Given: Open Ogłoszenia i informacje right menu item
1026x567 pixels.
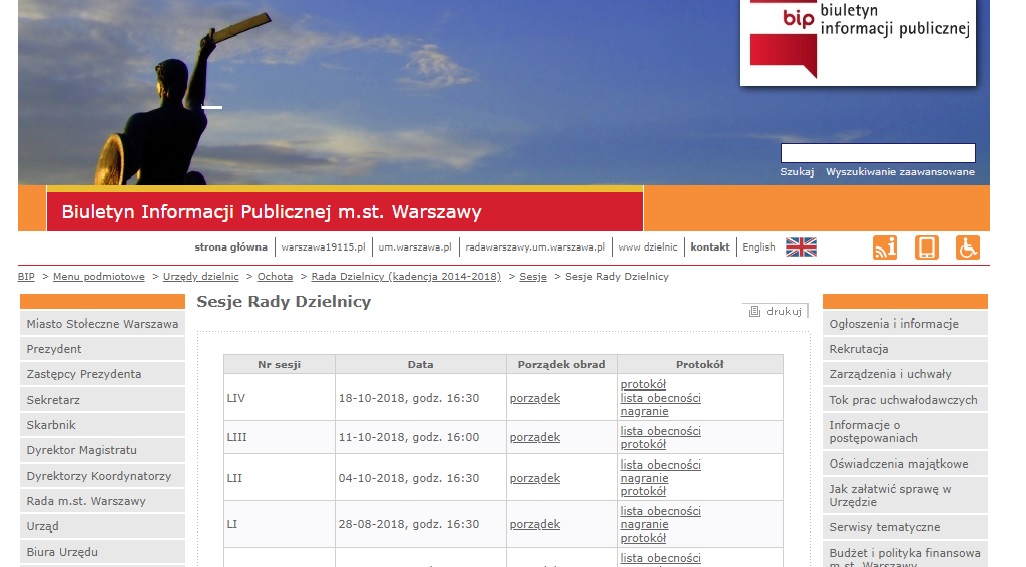Looking at the screenshot, I should [x=905, y=324].
